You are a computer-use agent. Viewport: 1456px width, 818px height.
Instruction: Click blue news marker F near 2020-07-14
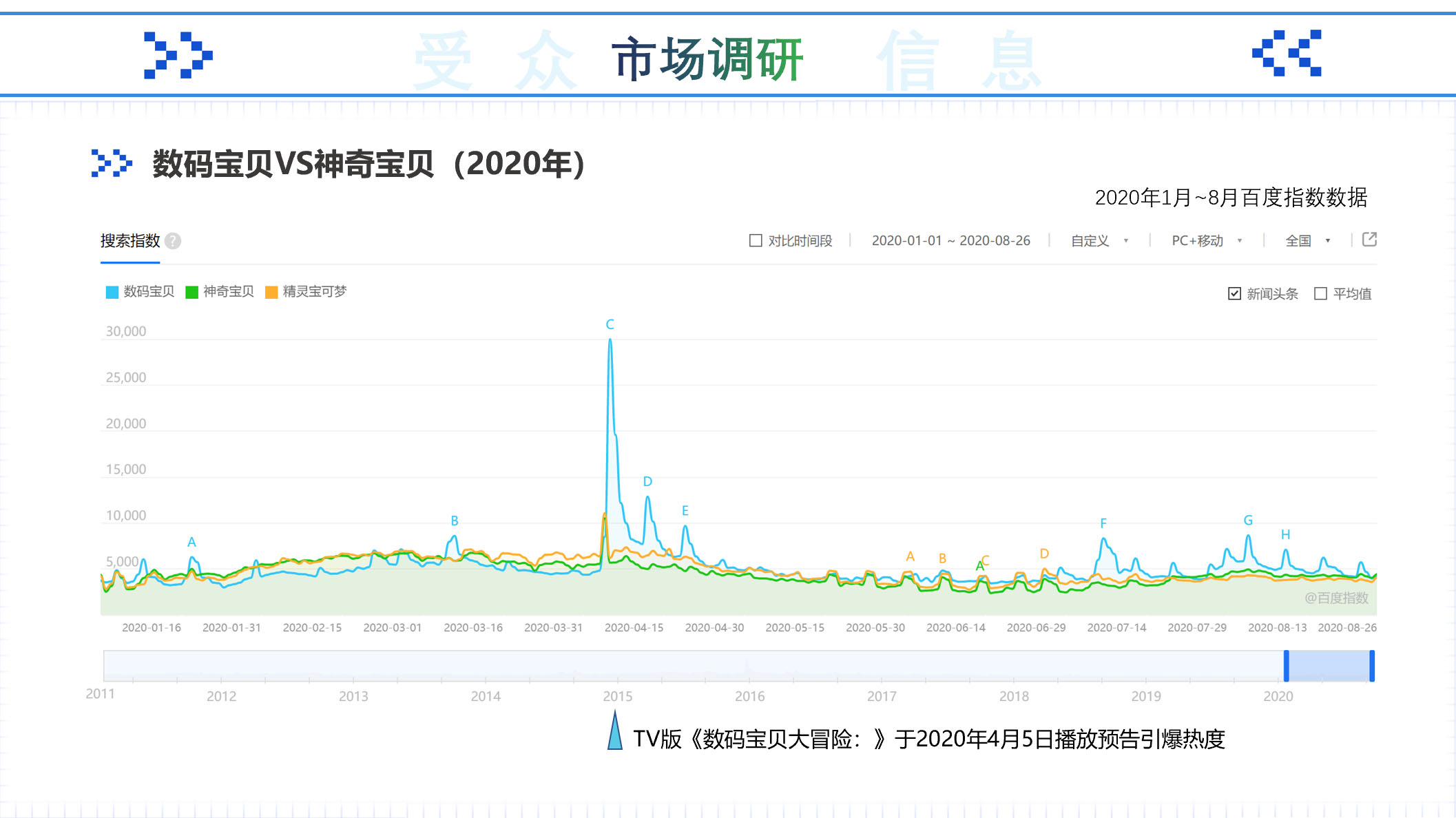click(x=1103, y=523)
